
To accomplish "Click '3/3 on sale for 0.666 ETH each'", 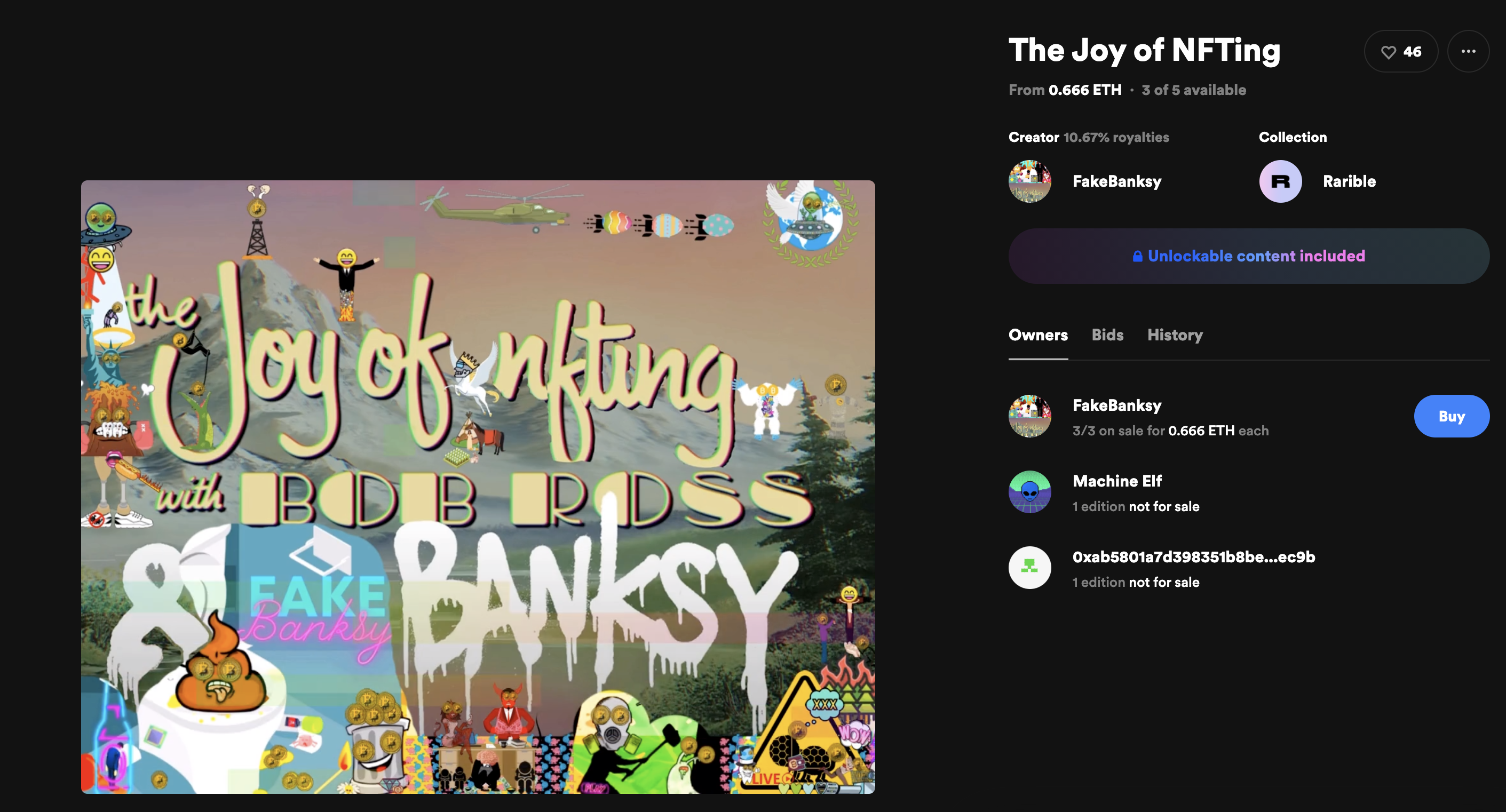I will [x=1170, y=431].
